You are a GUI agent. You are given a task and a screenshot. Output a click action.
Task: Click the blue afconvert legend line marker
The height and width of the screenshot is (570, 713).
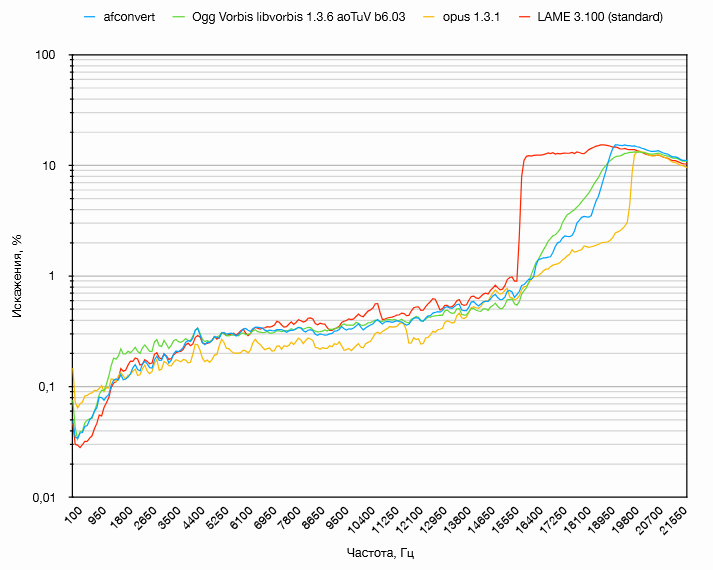(90, 17)
